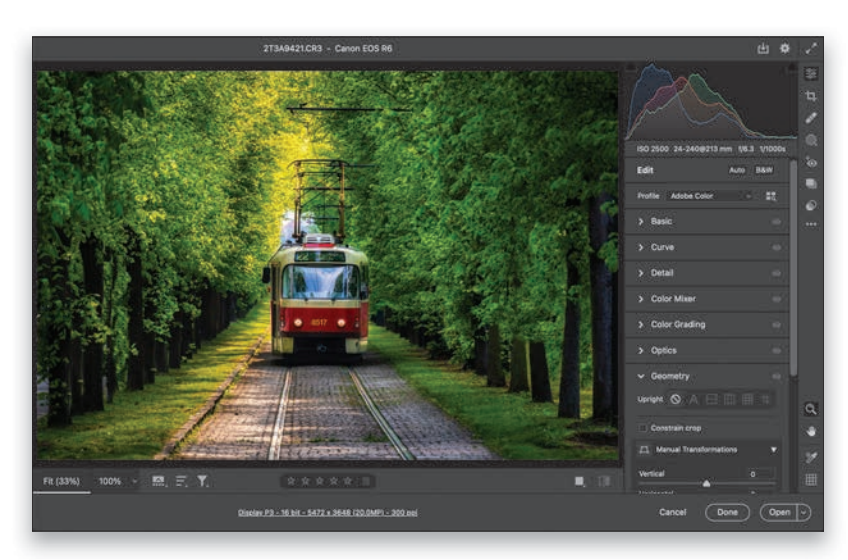The width and height of the screenshot is (848, 560).
Task: Enable the Constrain crop checkbox
Action: pyautogui.click(x=643, y=428)
